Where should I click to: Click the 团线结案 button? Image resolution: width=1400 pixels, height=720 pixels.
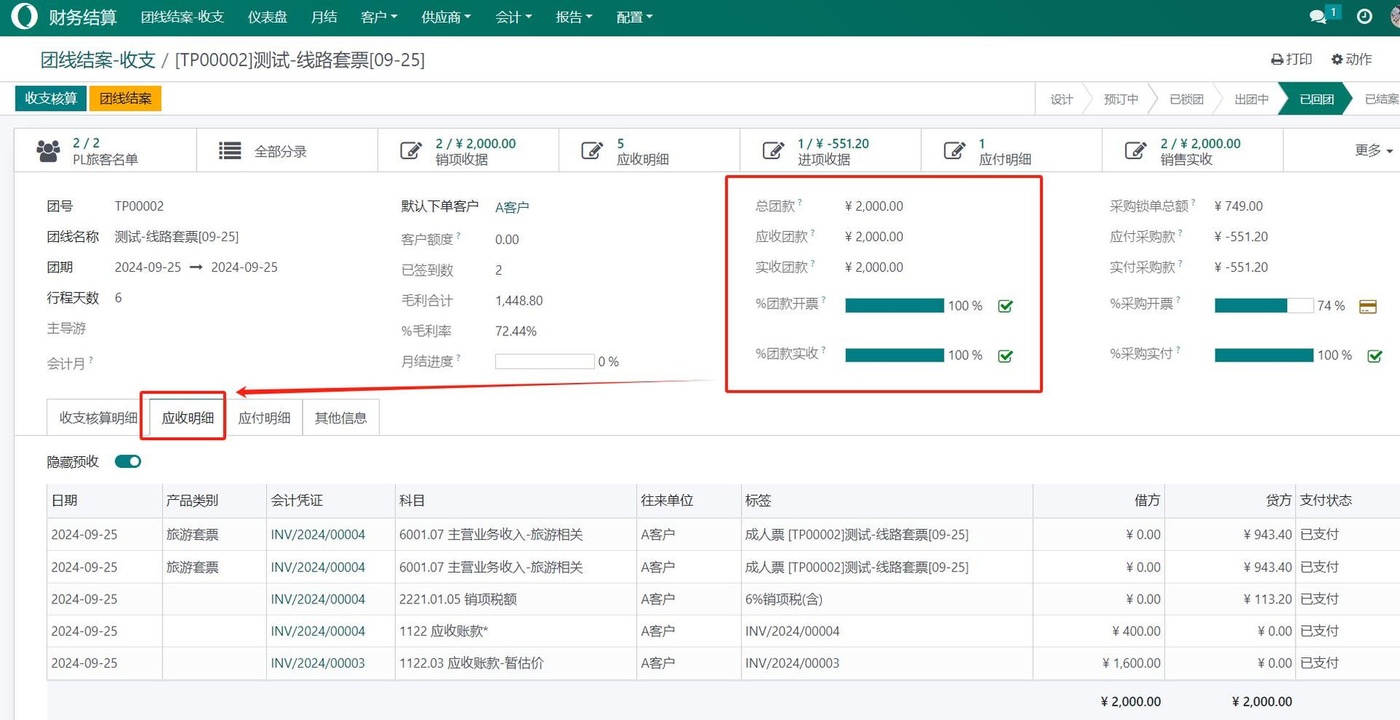[x=125, y=99]
